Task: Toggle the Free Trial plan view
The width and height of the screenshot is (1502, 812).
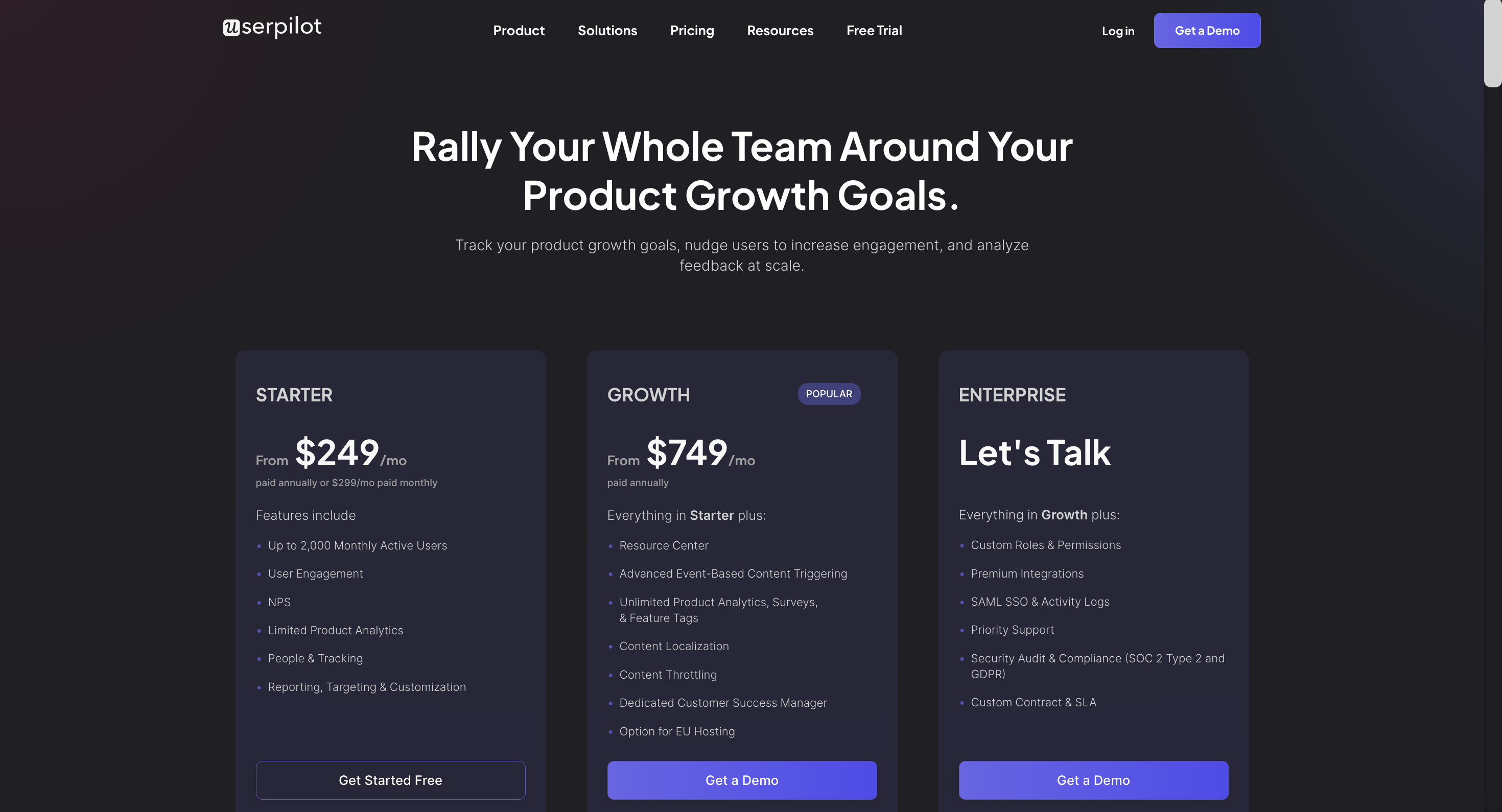Action: point(874,30)
